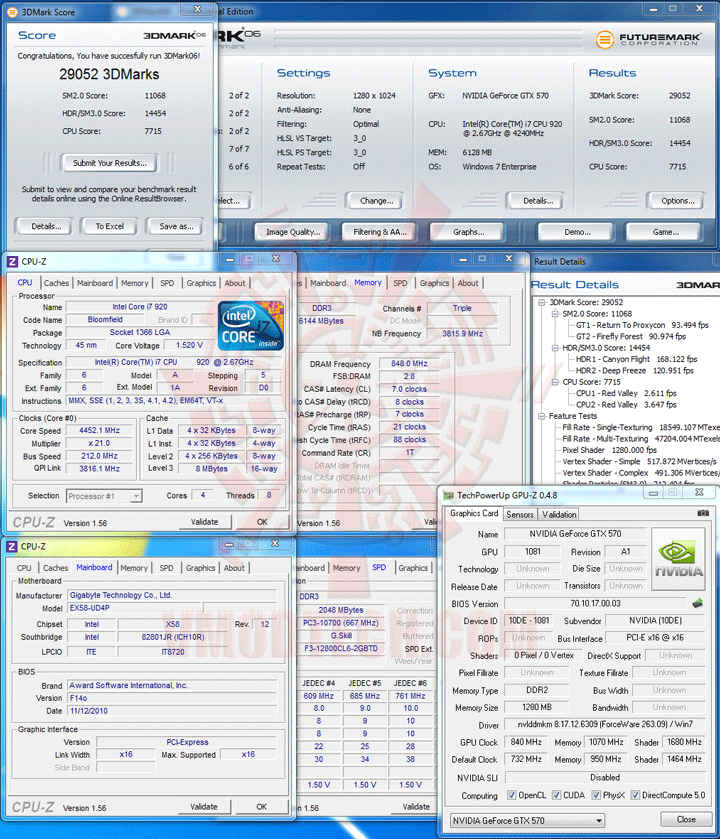720x839 pixels.
Task: Collapse the 3DMark Score: 29052 tree node
Action: click(x=542, y=302)
